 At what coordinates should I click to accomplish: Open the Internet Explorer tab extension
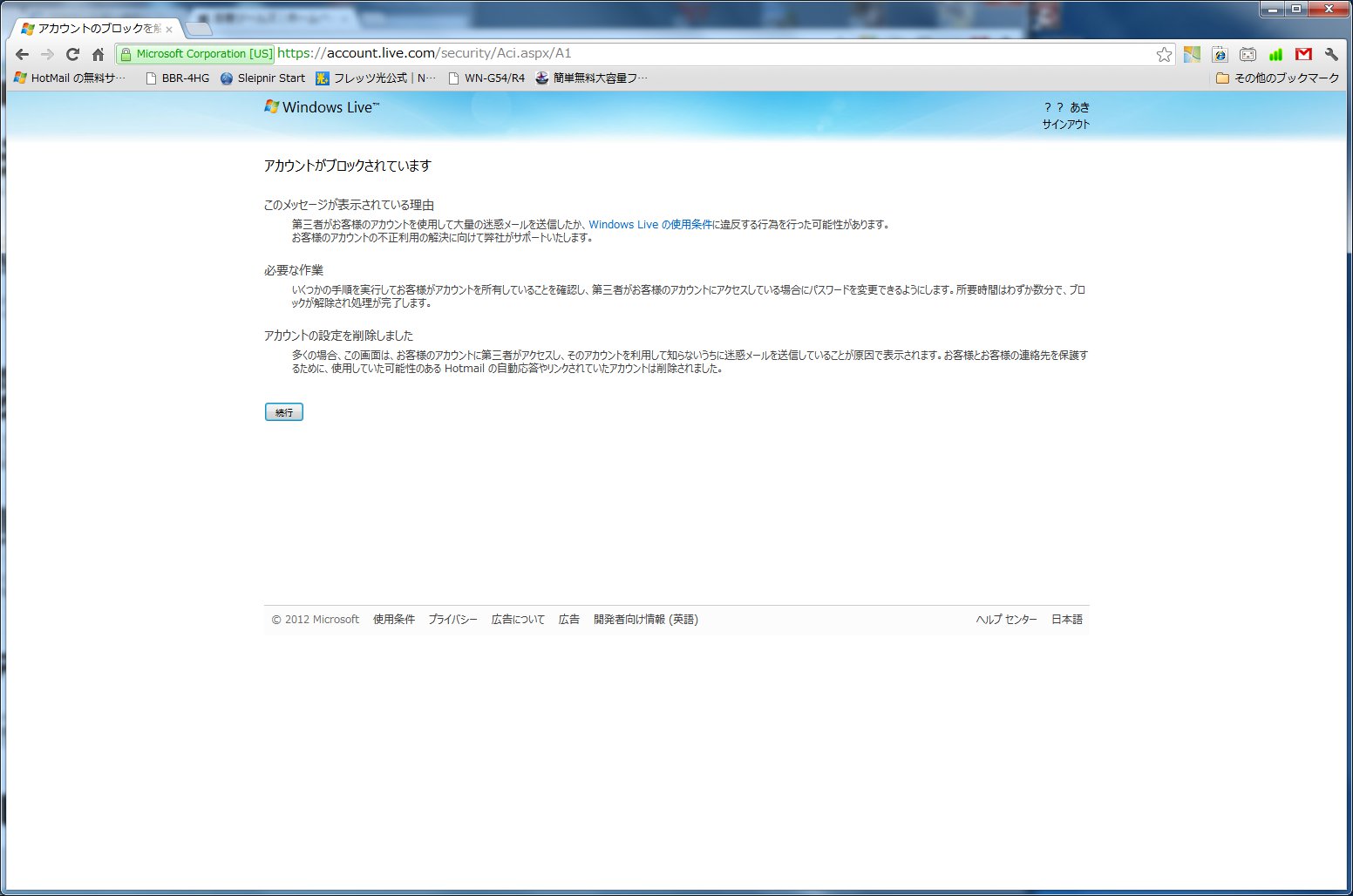pos(1220,54)
